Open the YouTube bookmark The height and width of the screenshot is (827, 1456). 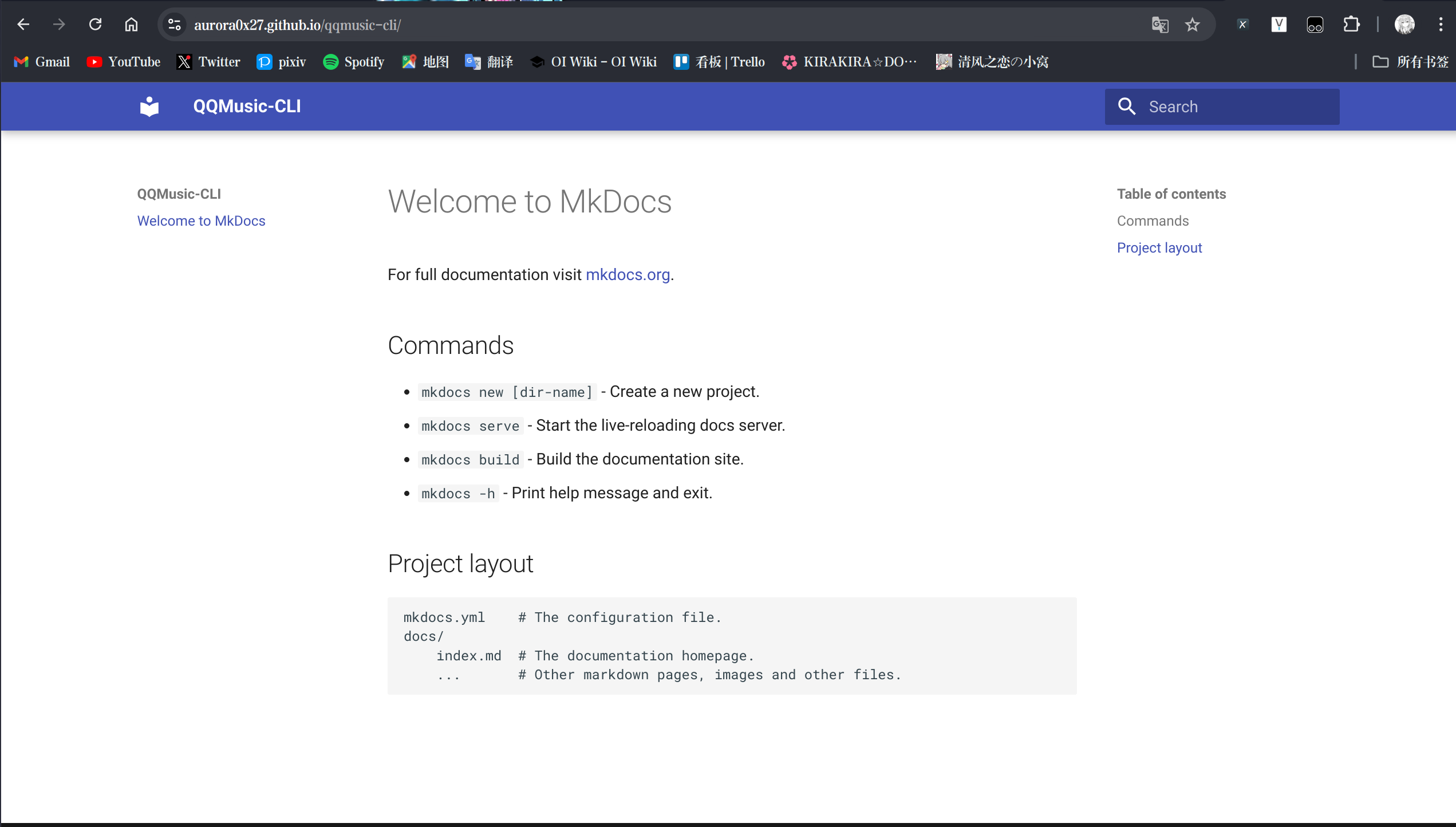(124, 62)
